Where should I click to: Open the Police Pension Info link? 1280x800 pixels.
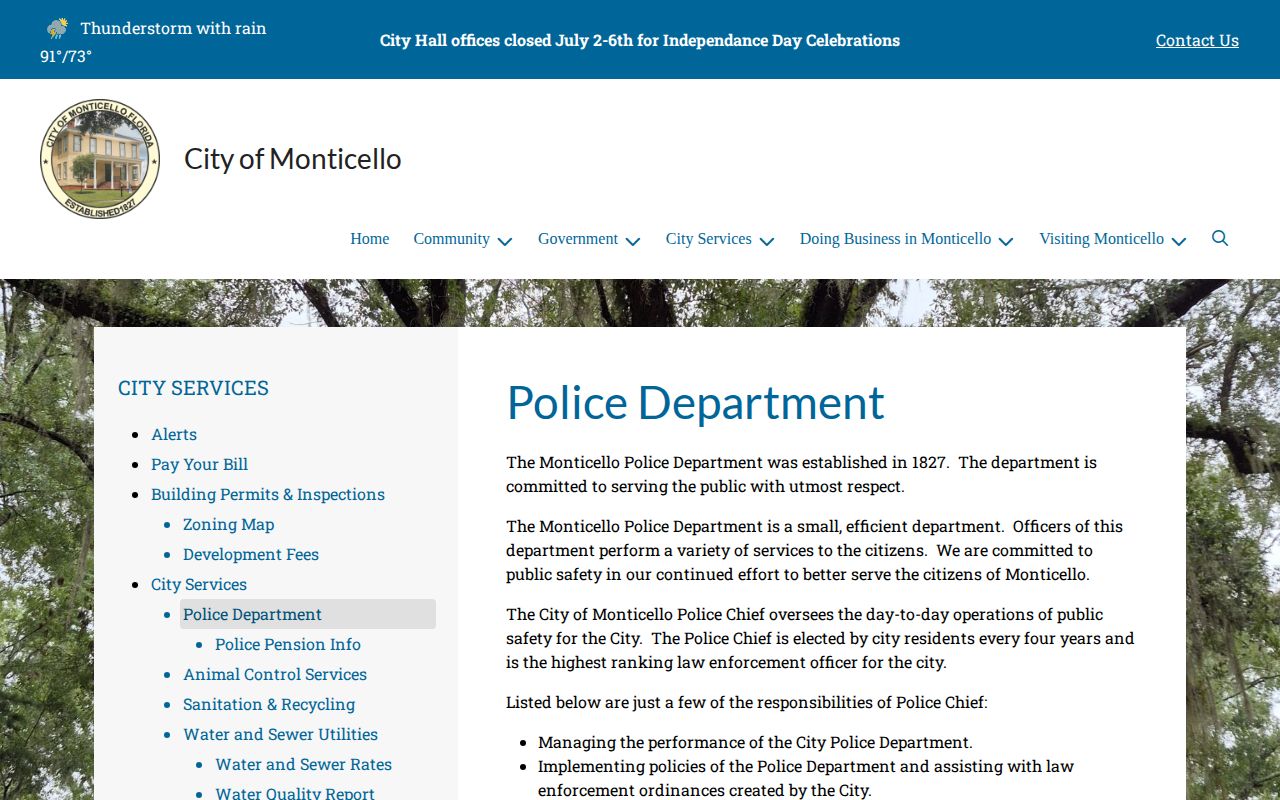(x=288, y=644)
